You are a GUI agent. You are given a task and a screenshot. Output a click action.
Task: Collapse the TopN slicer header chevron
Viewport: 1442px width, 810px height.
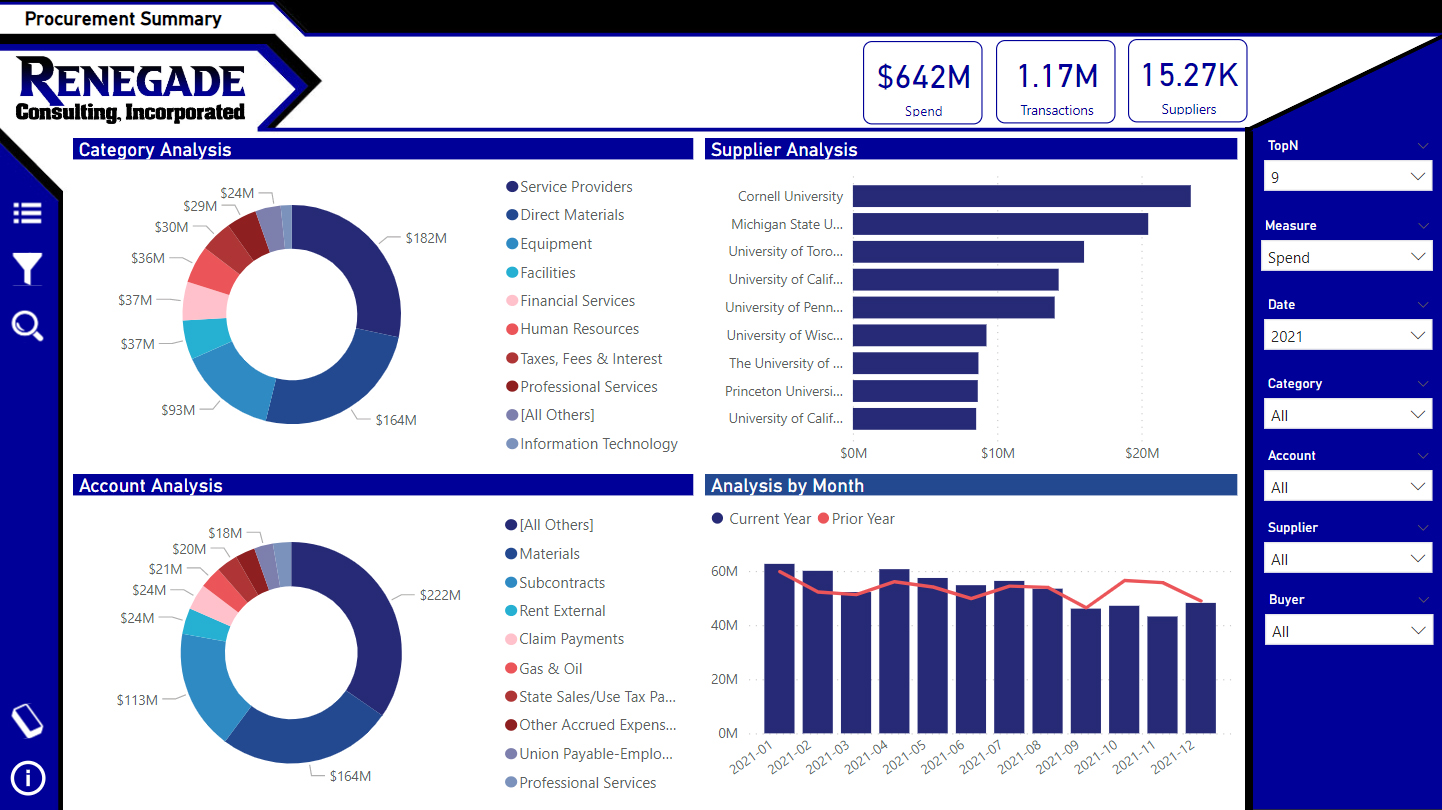coord(1423,146)
